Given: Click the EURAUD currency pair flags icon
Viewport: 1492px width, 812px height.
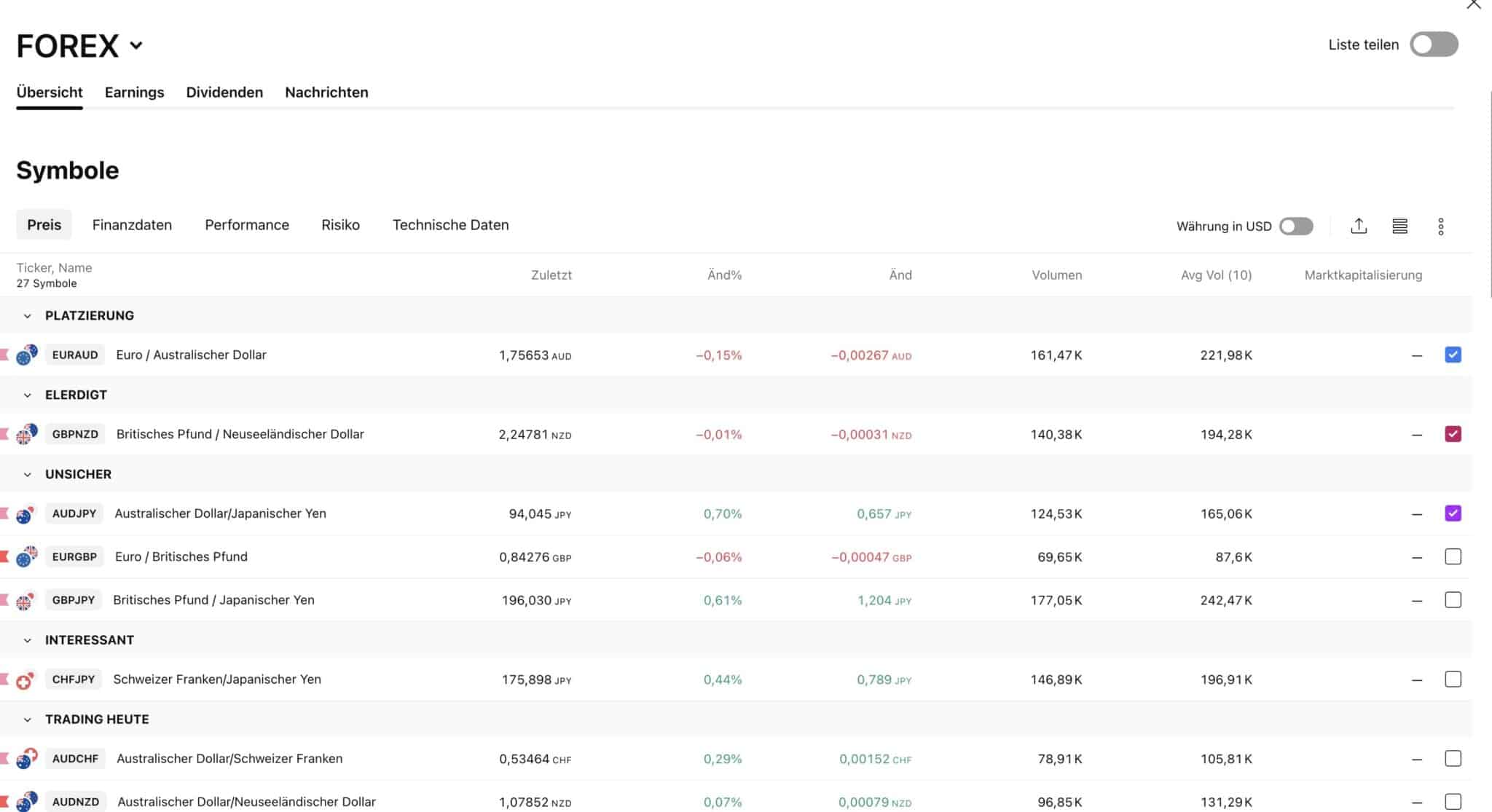Looking at the screenshot, I should tap(25, 355).
